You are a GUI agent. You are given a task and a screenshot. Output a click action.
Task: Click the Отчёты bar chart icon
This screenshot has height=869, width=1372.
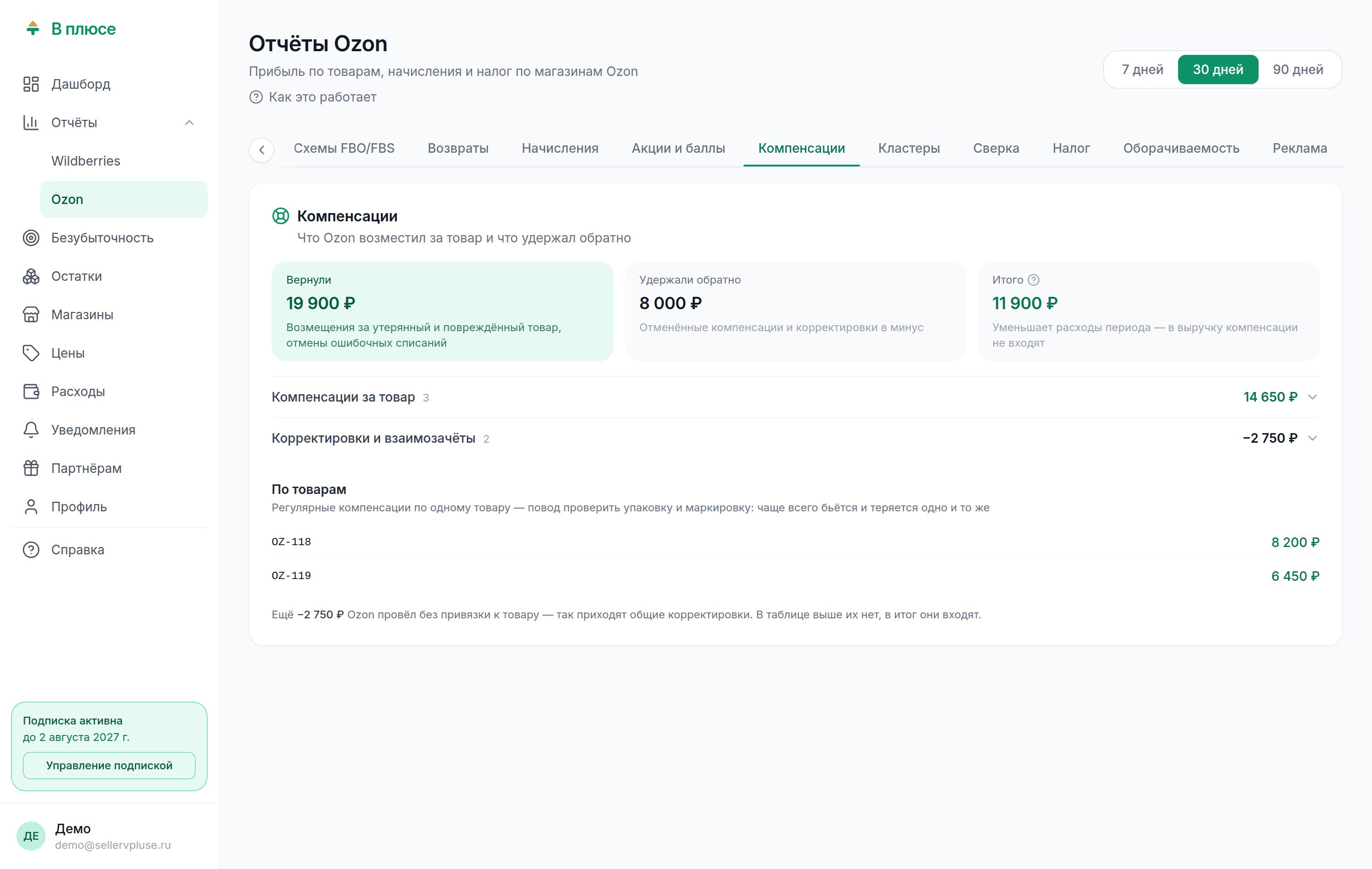click(x=31, y=123)
